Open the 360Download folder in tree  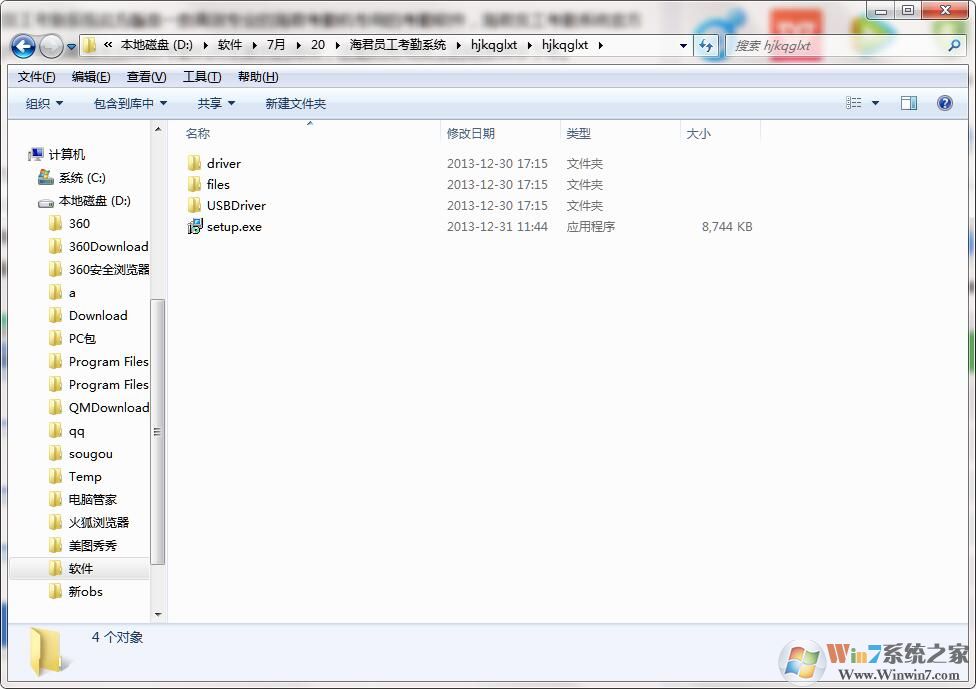[x=108, y=246]
